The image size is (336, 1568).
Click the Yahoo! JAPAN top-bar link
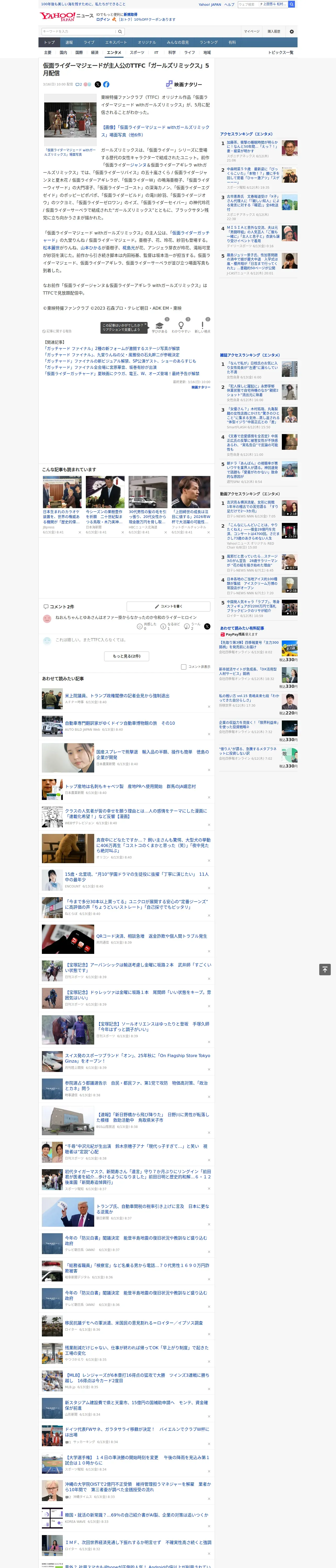pyautogui.click(x=210, y=4)
